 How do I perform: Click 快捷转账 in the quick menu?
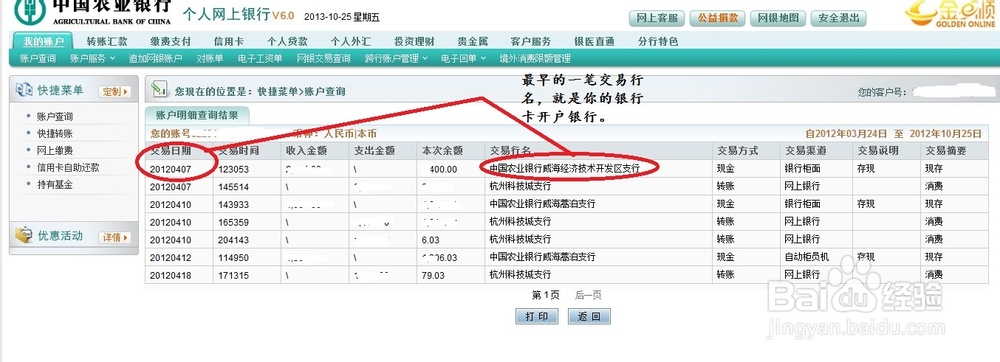[x=55, y=134]
